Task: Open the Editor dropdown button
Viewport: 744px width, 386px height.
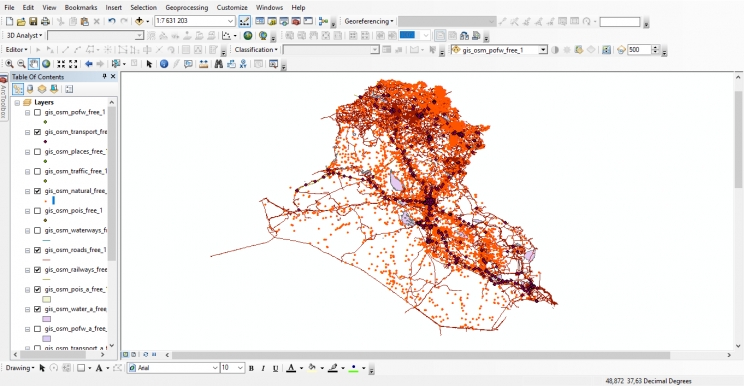Action: tap(16, 49)
